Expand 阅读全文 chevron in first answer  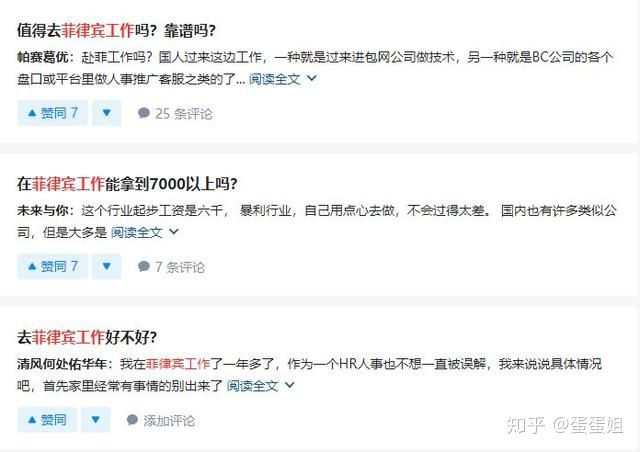click(x=311, y=78)
